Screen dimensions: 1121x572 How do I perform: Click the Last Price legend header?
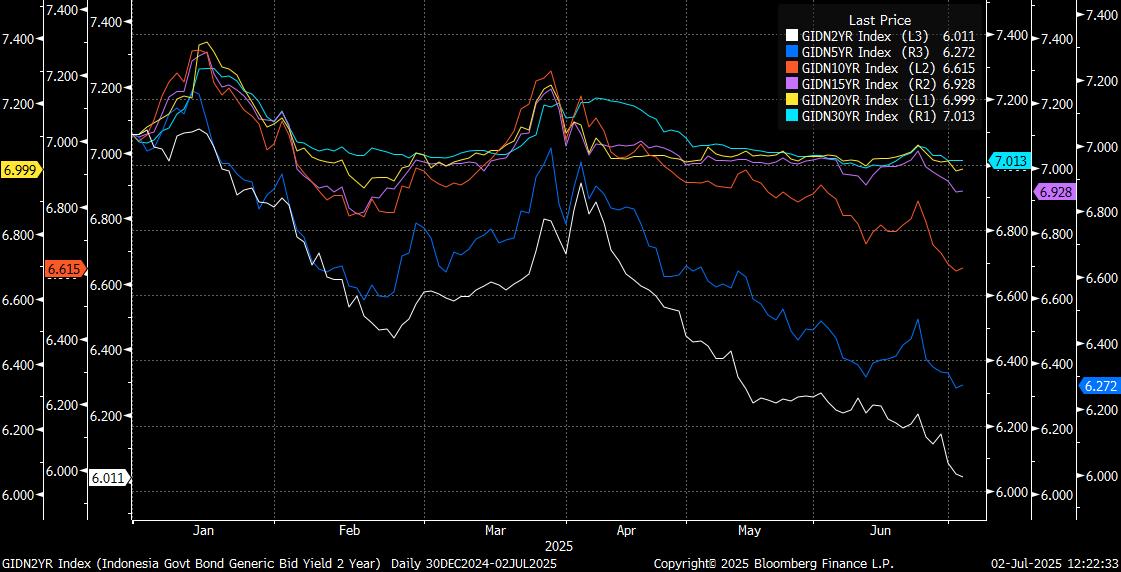point(879,20)
